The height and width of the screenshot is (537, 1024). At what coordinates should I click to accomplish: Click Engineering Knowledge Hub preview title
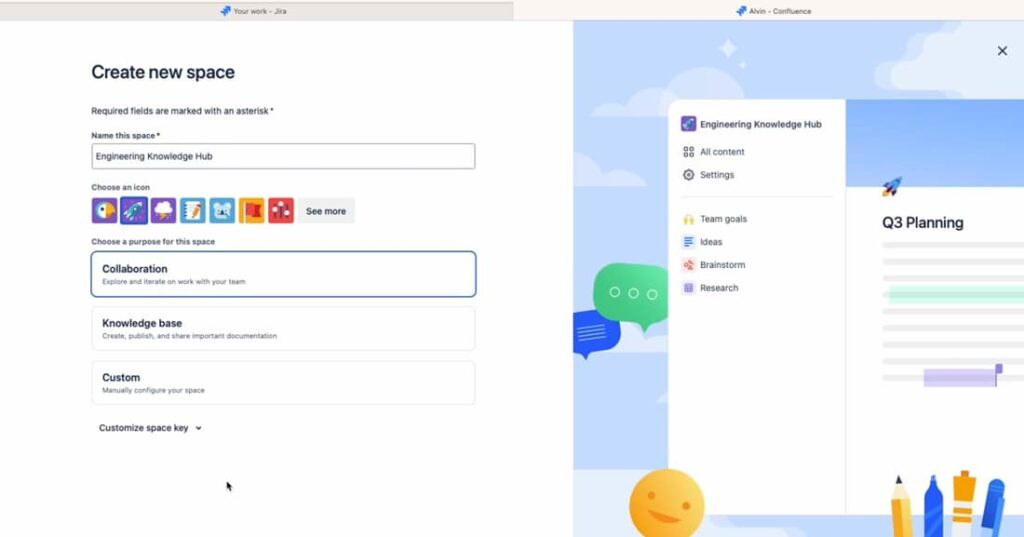point(761,124)
